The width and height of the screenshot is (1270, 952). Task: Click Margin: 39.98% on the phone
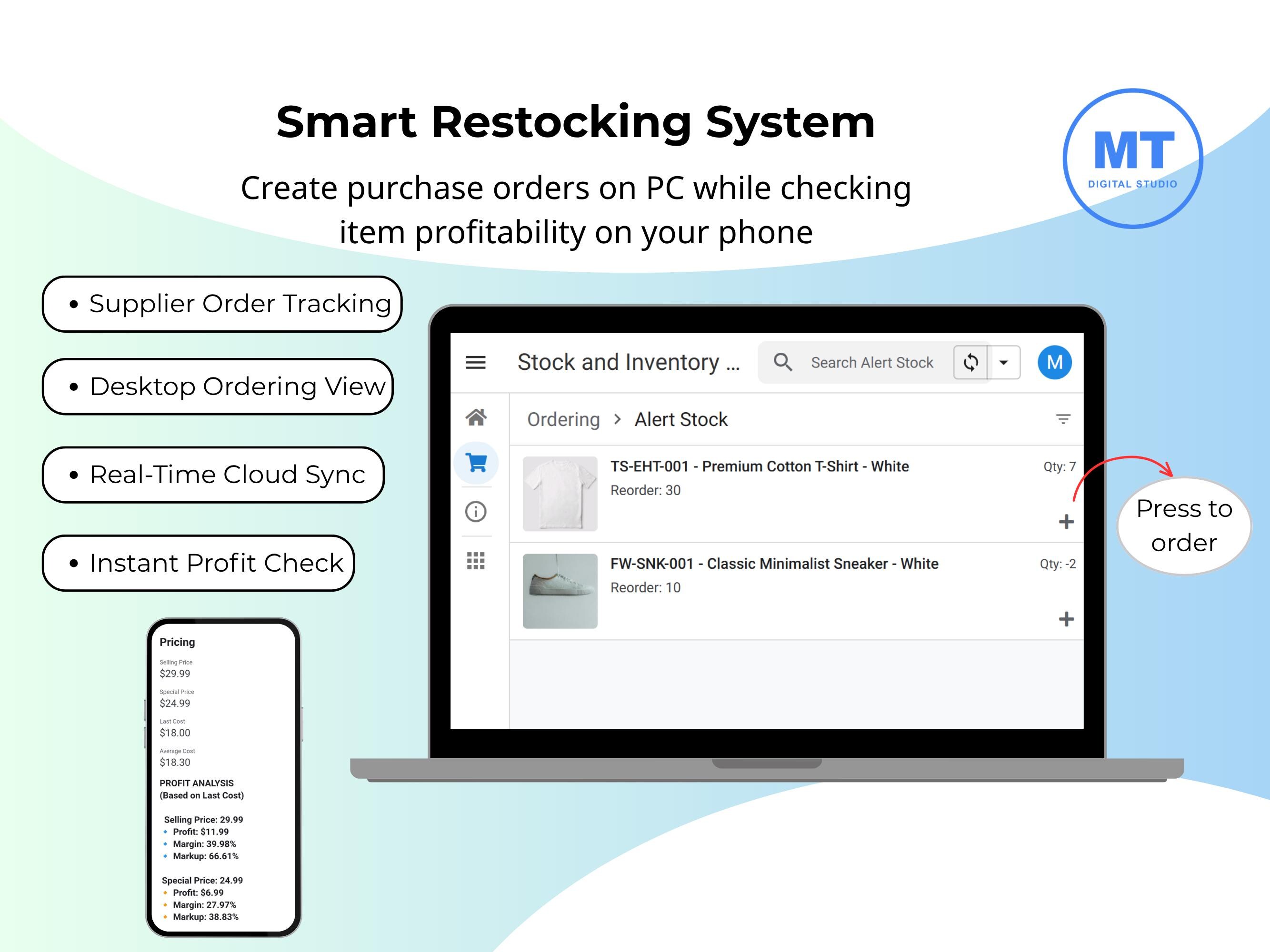click(204, 844)
